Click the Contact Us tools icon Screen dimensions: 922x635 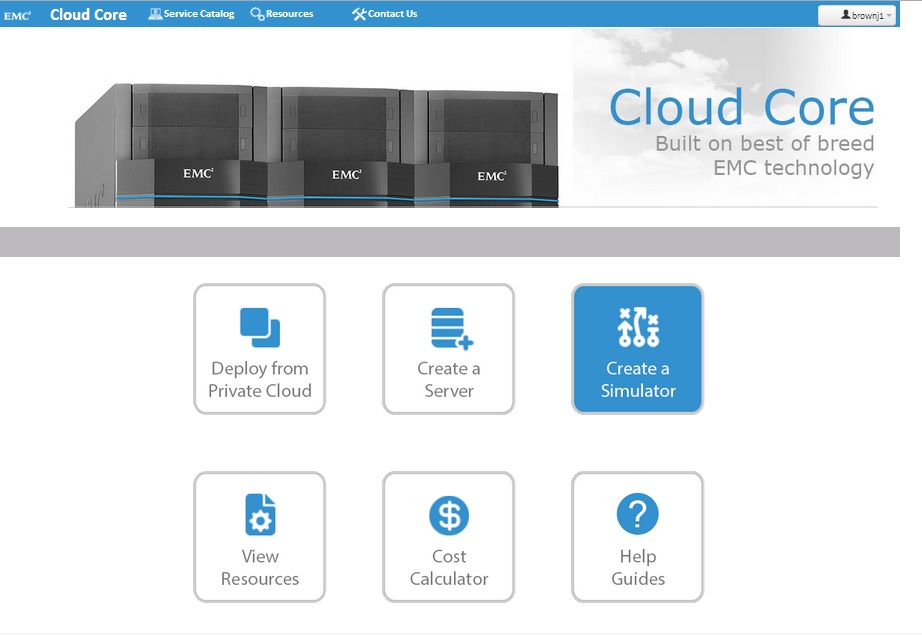[359, 14]
